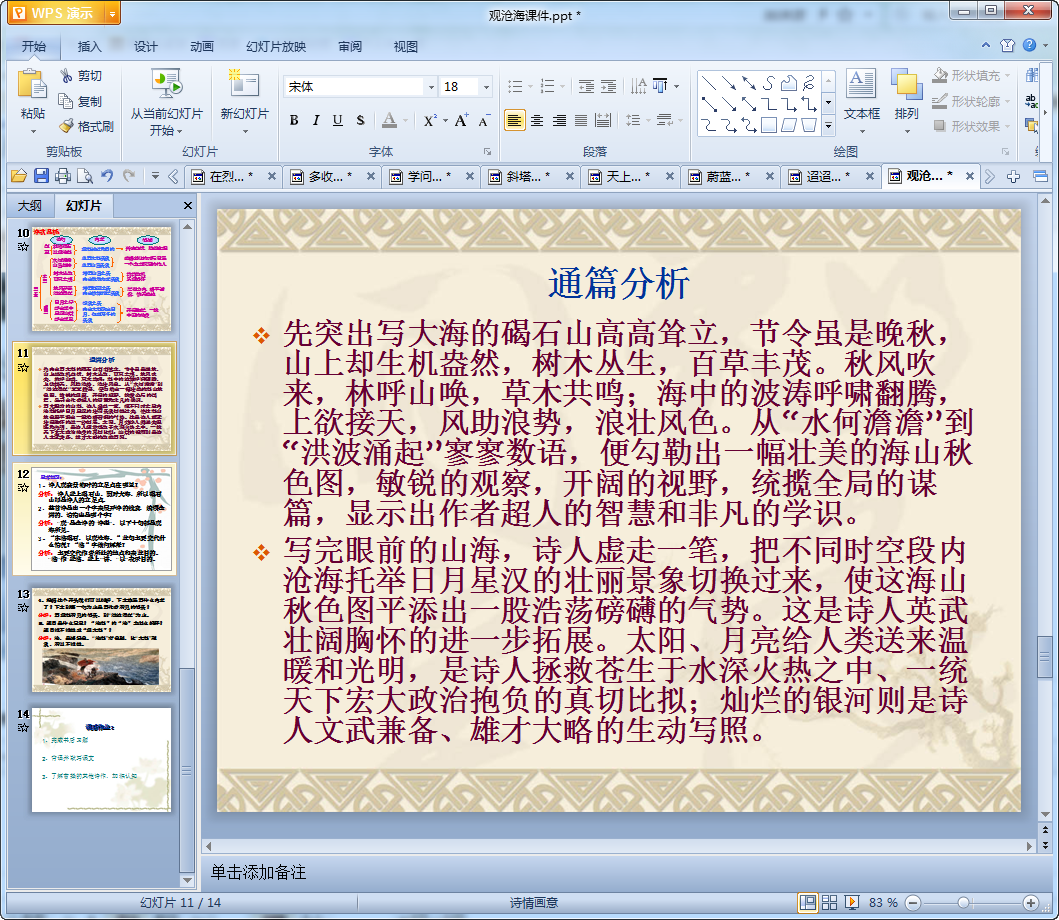Viewport: 1059px width, 920px height.
Task: Open file with folder icon in quick toolbar
Action: click(19, 177)
